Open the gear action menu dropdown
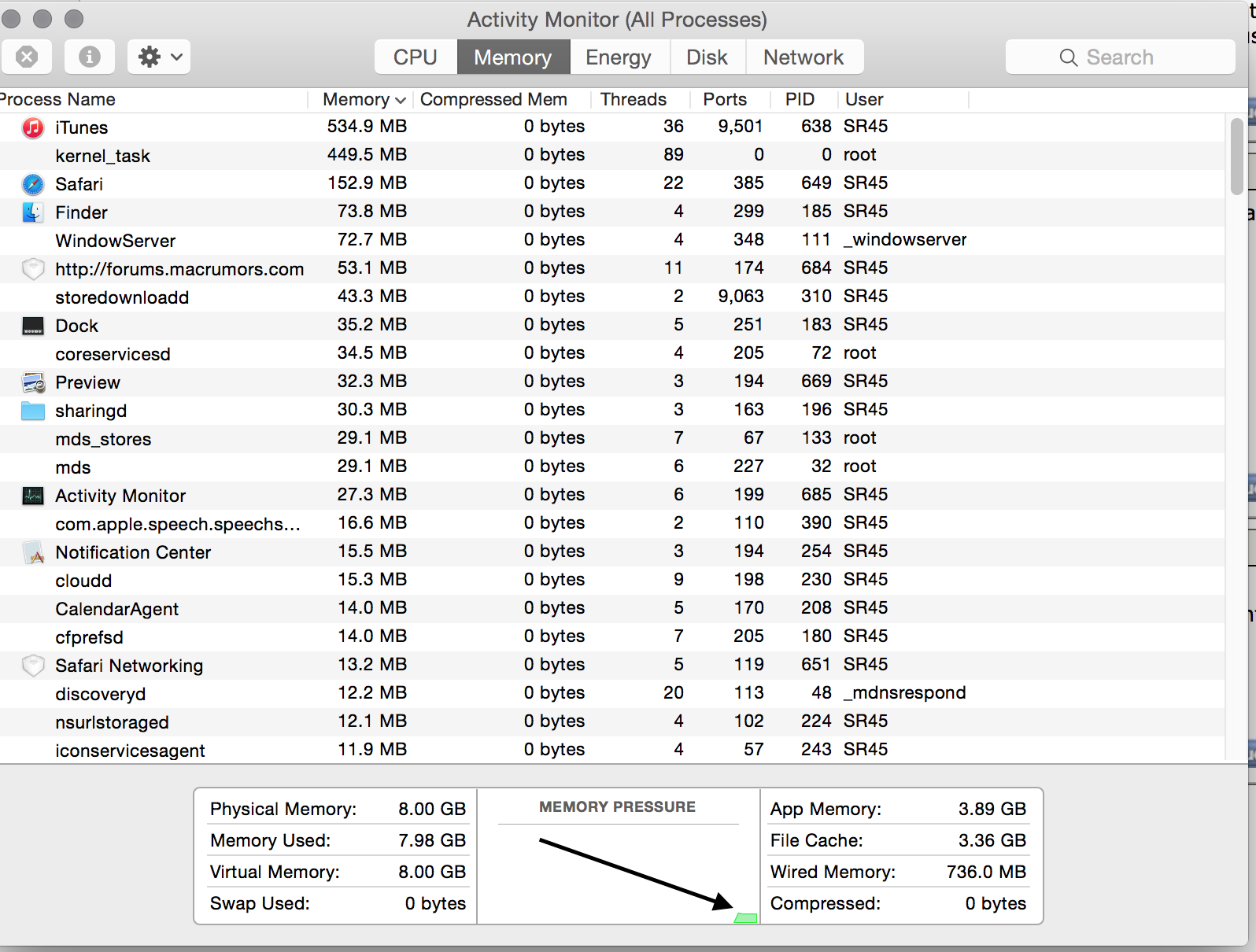Viewport: 1256px width, 952px height. [x=159, y=57]
